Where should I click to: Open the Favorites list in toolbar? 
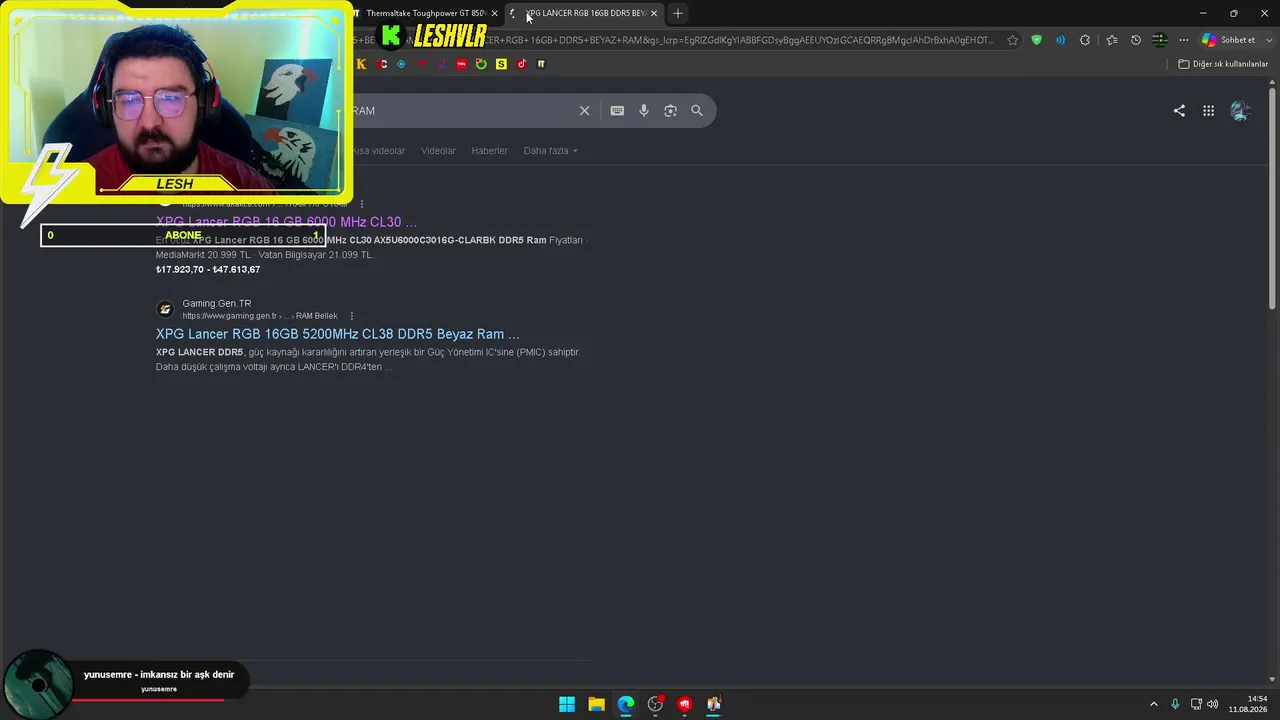click(1111, 40)
